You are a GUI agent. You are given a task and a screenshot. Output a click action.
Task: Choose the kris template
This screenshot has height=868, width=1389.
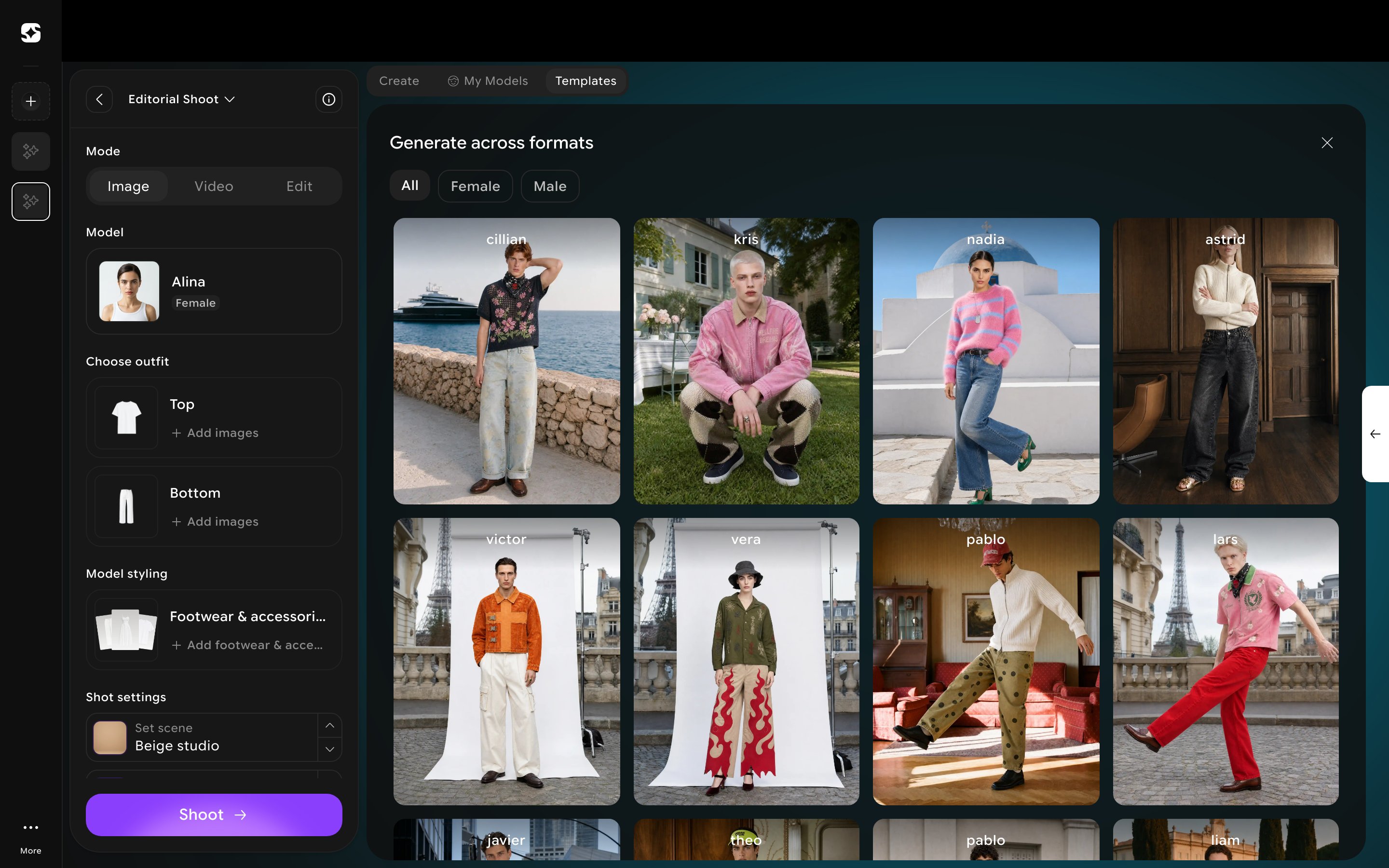tap(746, 361)
